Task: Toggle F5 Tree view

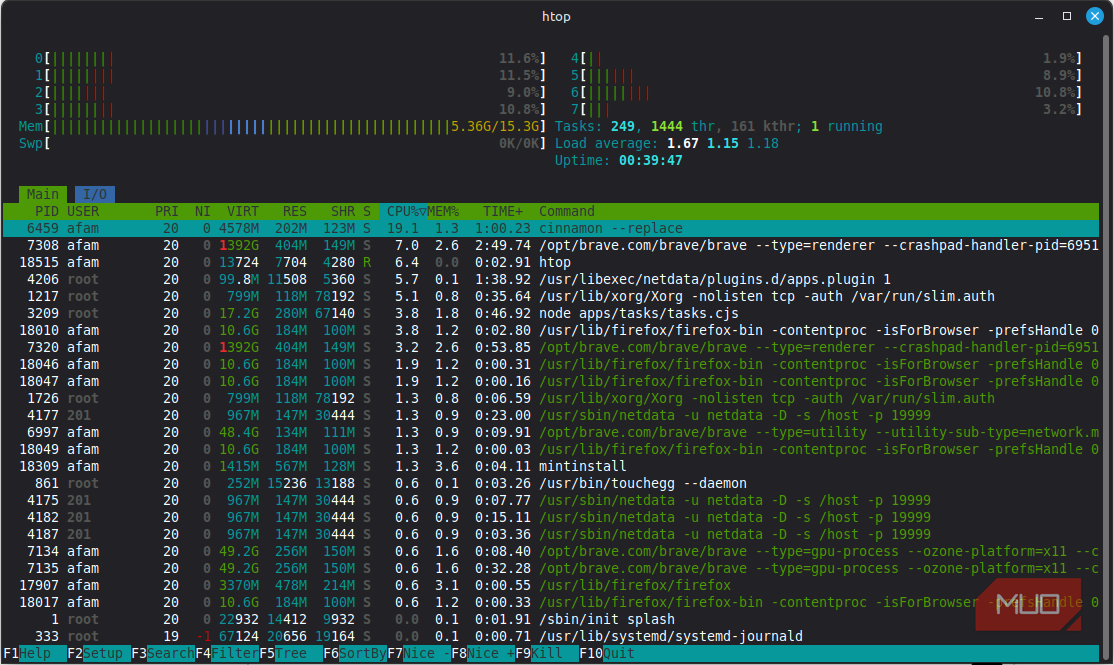Action: coord(291,653)
